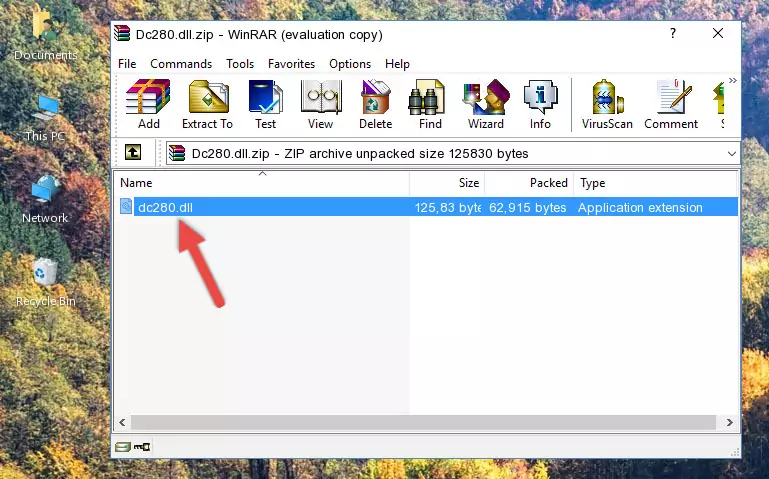769x479 pixels.
Task: Click the horizontal scrollbar right arrow
Action: pos(729,422)
